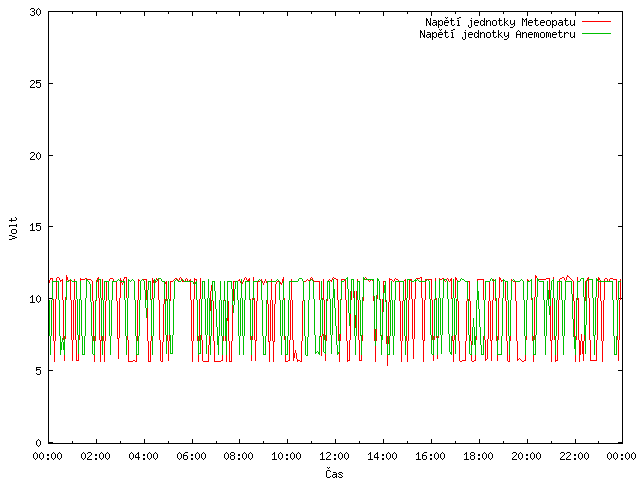Click the y-axis value 10

(x=36, y=299)
